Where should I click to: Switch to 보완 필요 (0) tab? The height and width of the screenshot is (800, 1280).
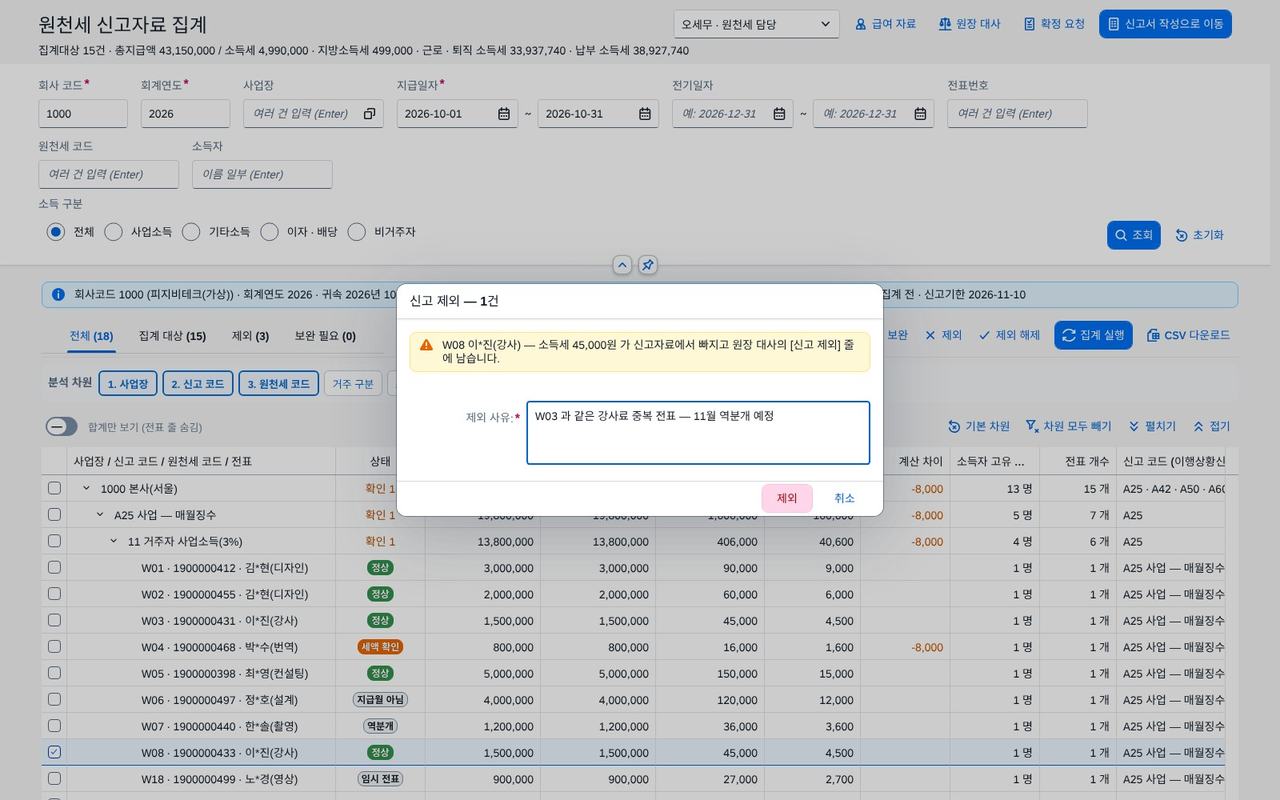click(325, 336)
